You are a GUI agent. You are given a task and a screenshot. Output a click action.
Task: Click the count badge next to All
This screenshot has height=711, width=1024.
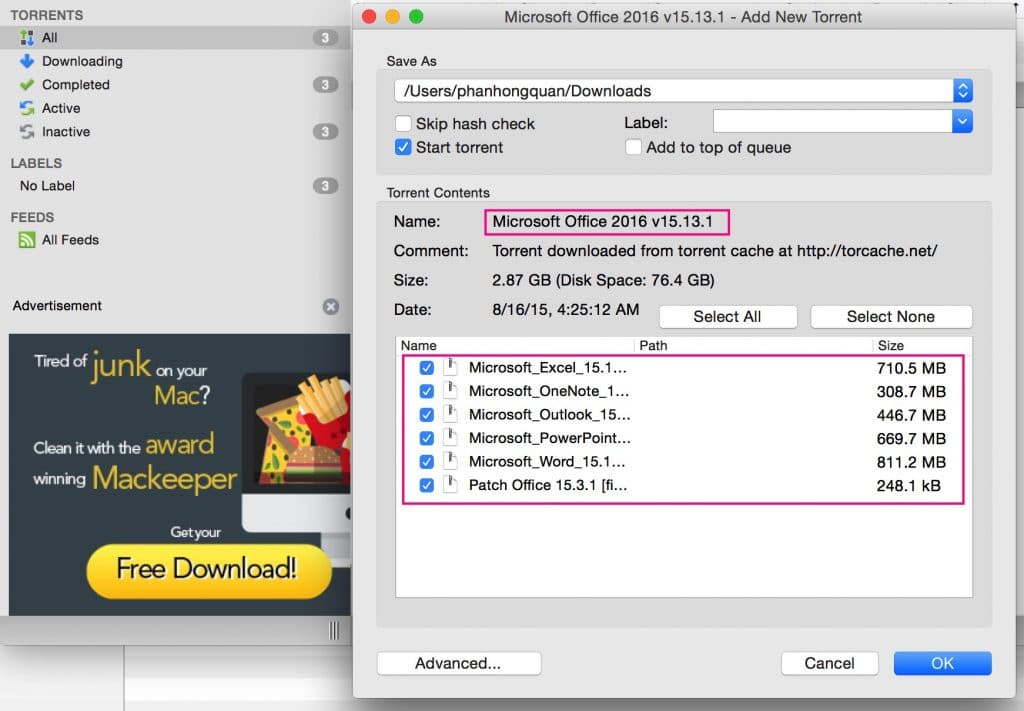click(x=325, y=38)
